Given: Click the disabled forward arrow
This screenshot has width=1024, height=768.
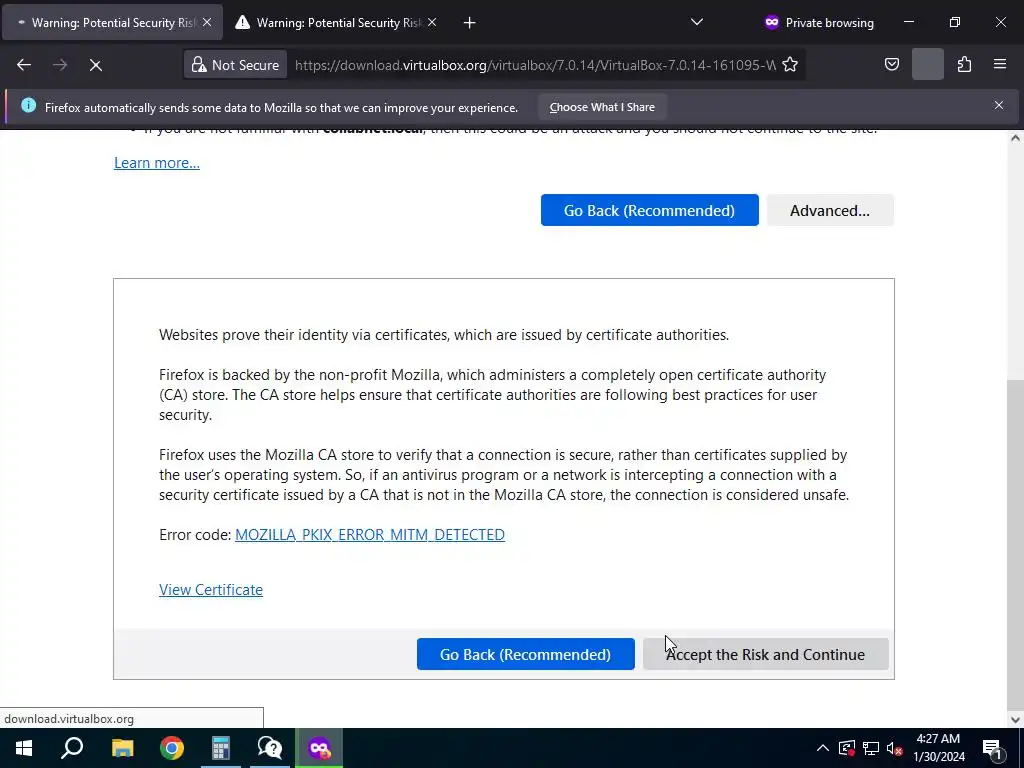Looking at the screenshot, I should click(x=60, y=65).
